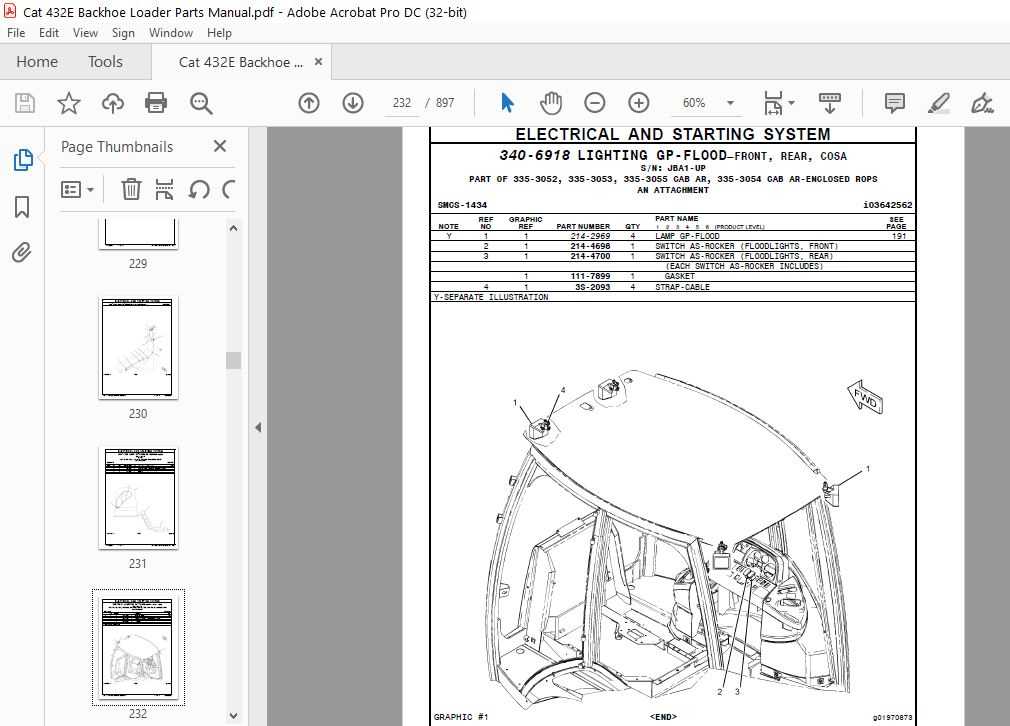
Task: Click the total page count 897
Action: (x=445, y=103)
